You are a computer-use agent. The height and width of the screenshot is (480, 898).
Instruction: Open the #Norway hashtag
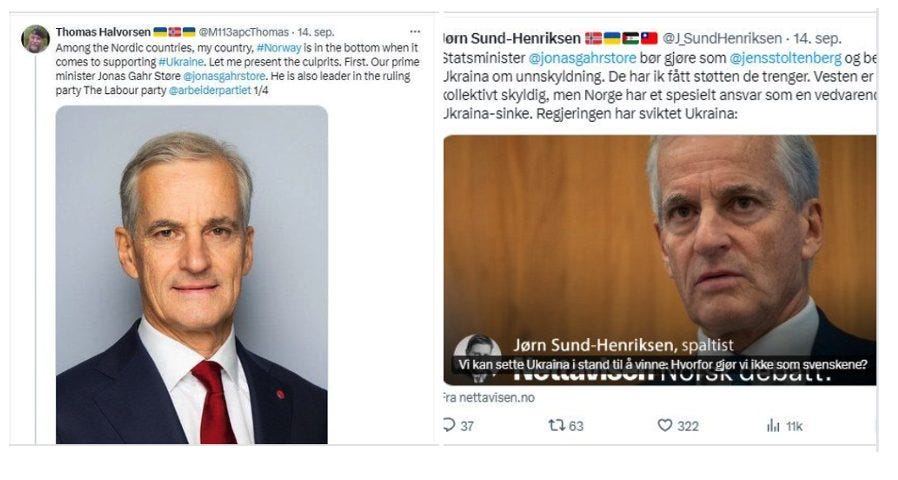point(279,48)
